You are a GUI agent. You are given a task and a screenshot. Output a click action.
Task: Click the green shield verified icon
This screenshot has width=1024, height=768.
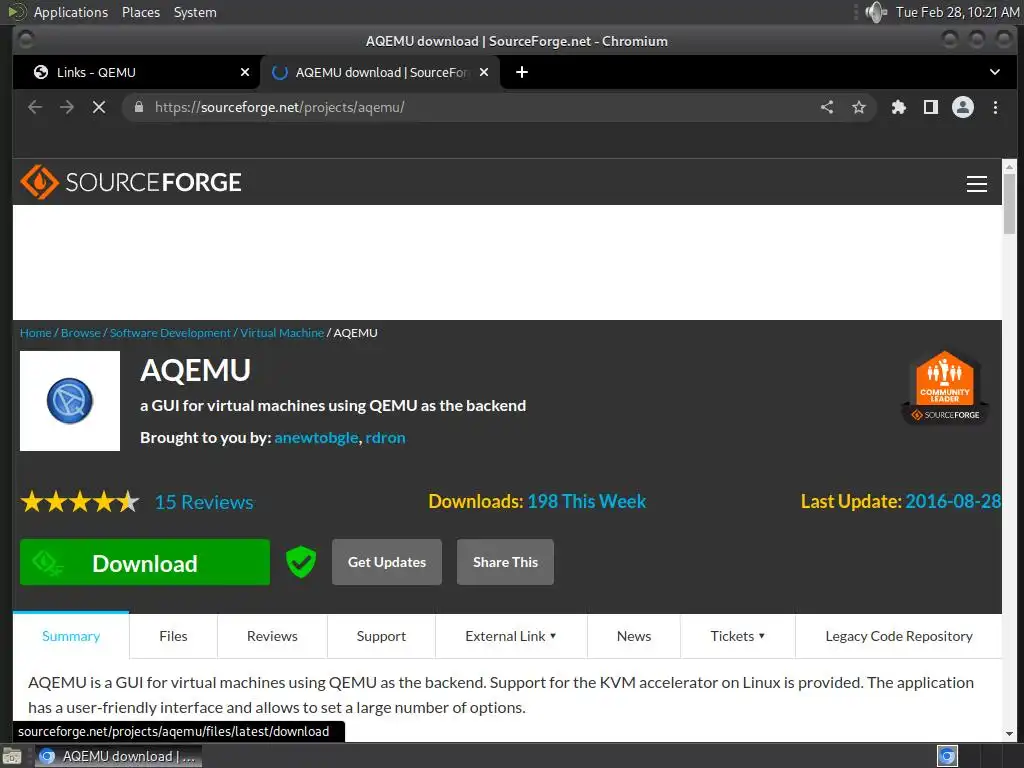301,562
